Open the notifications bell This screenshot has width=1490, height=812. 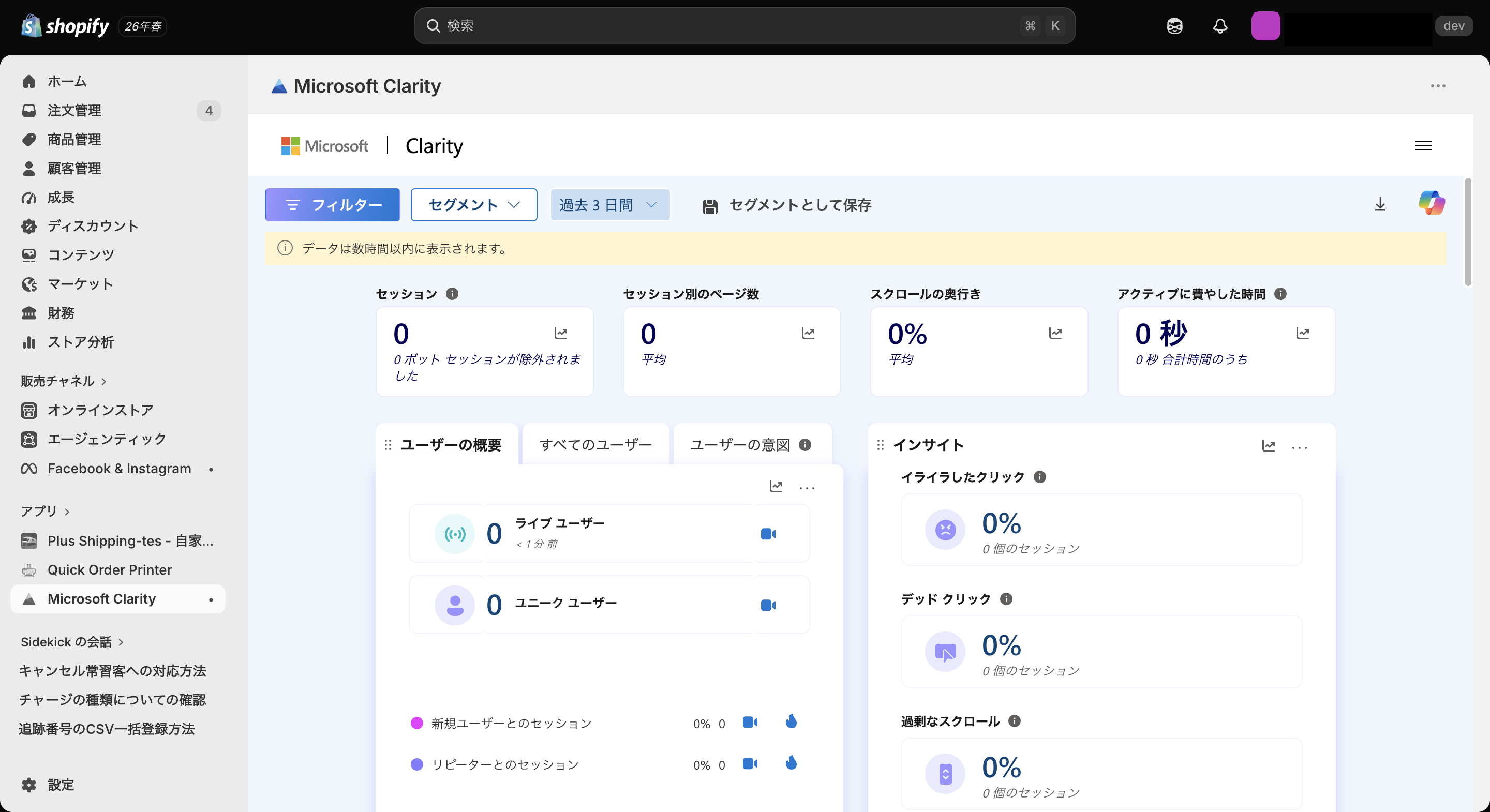[1220, 26]
